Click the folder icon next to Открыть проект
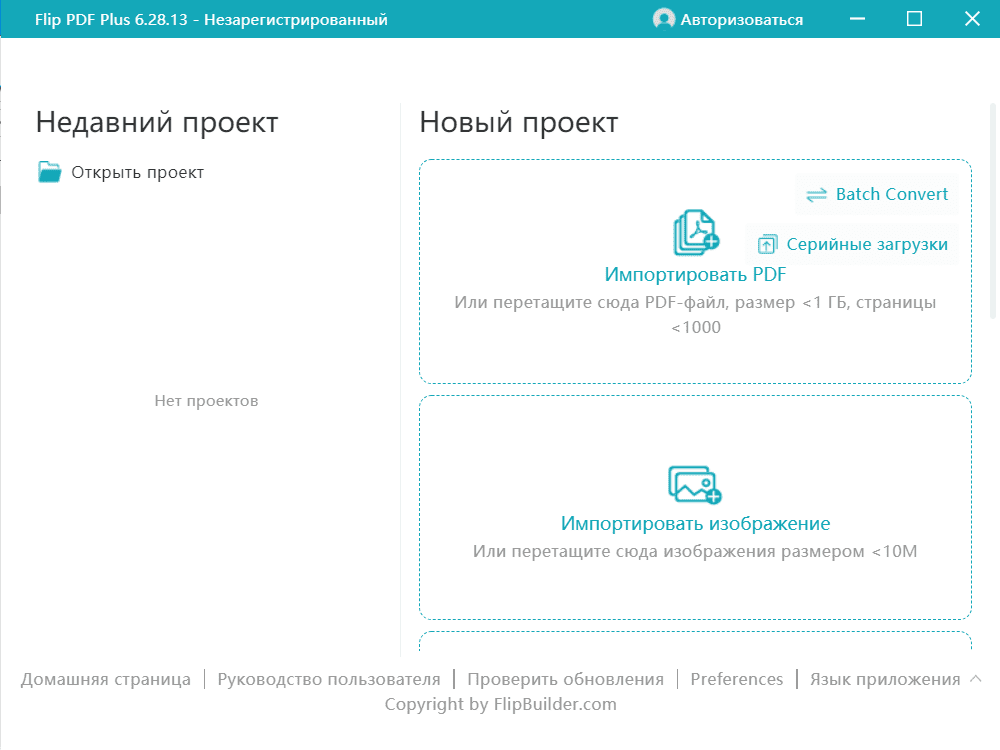Screen dimensions: 1000x750 [x=50, y=172]
